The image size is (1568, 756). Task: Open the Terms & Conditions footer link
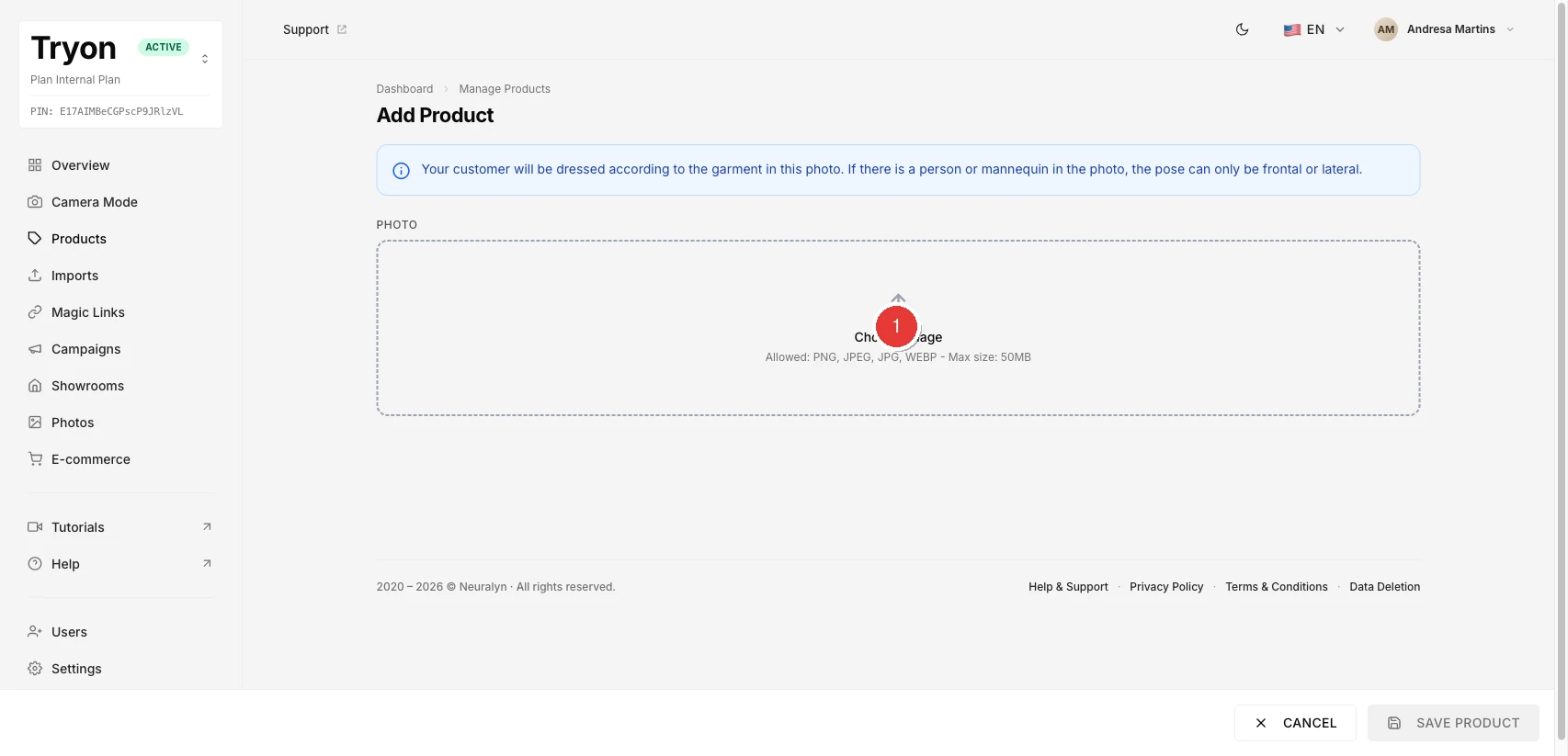click(1277, 587)
